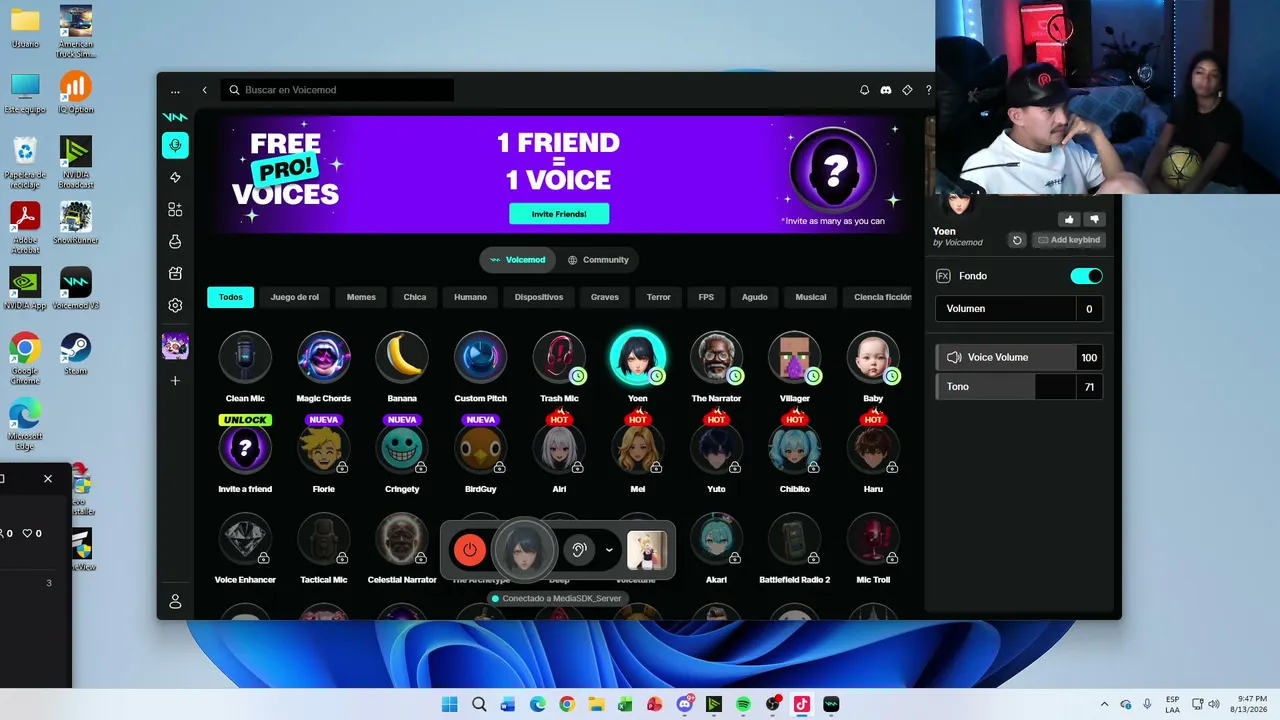
Task: Open the Voicebox microphone section in sidebar
Action: pos(175,146)
